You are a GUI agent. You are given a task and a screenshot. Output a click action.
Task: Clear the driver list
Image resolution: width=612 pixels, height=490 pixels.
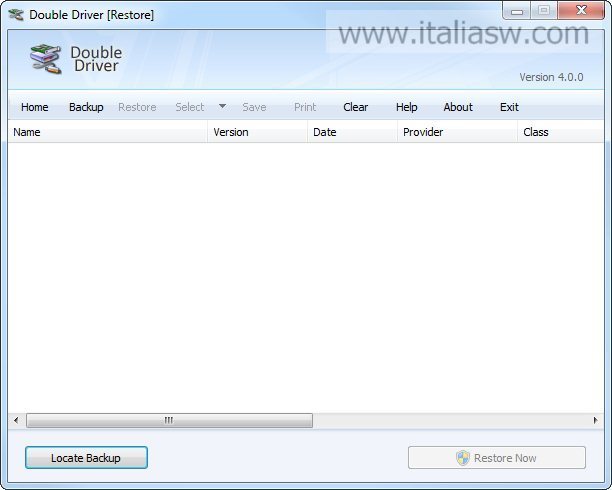point(356,107)
